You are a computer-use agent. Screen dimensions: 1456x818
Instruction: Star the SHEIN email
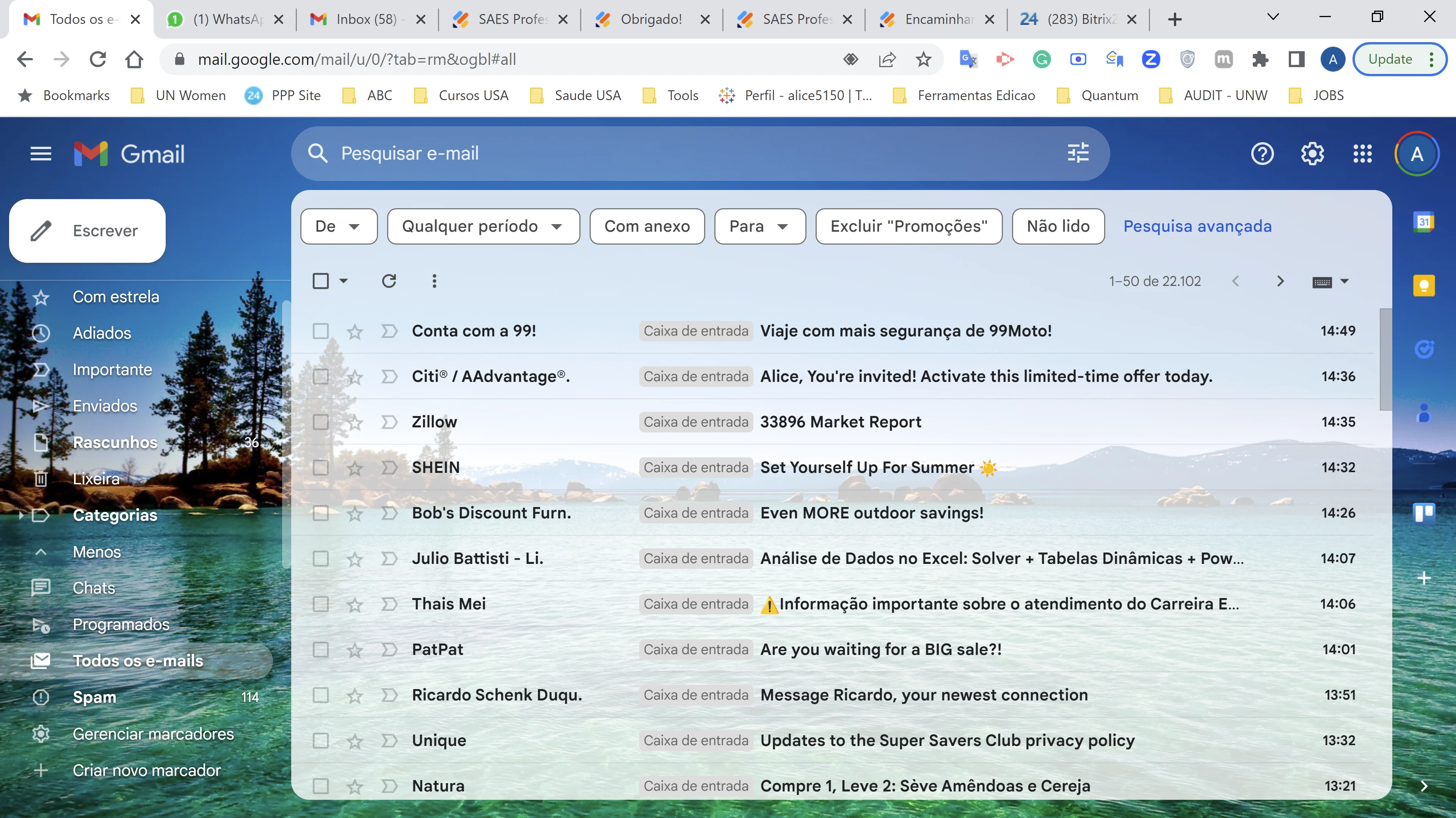click(355, 467)
